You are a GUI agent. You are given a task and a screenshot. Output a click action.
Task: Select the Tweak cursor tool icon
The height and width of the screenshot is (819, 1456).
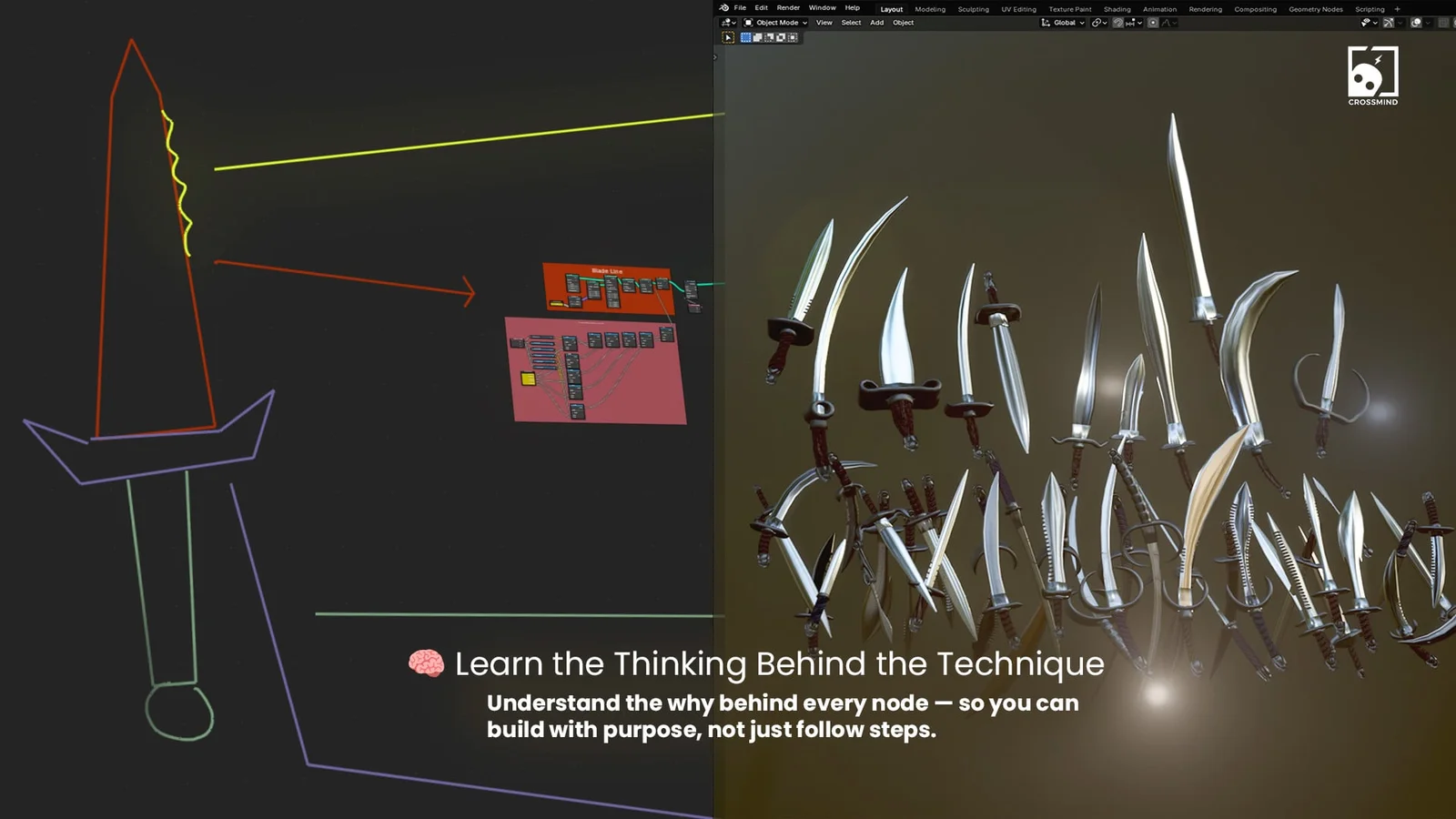click(729, 36)
